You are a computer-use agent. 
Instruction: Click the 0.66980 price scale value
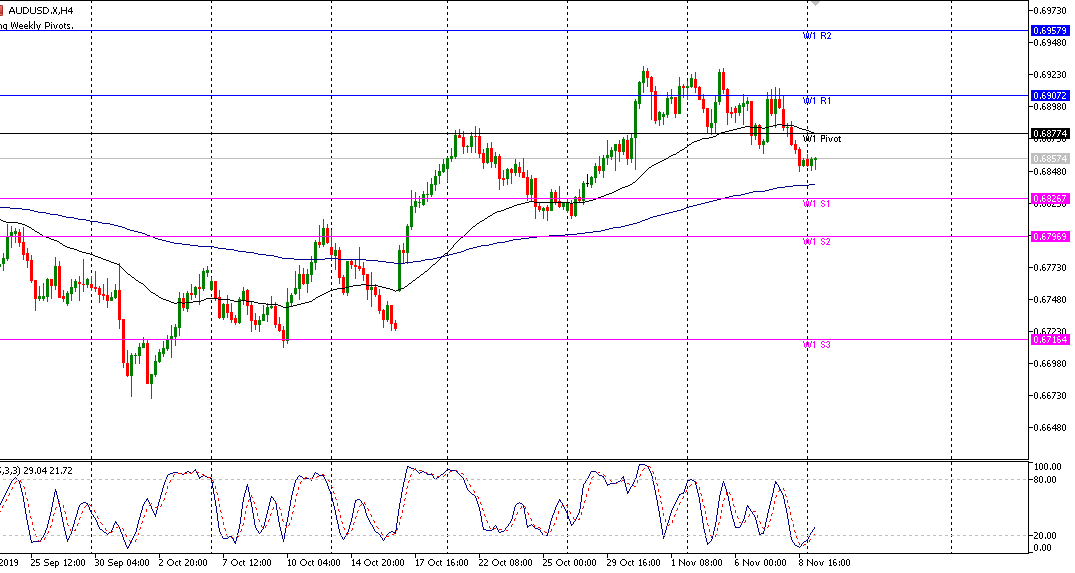(1050, 363)
